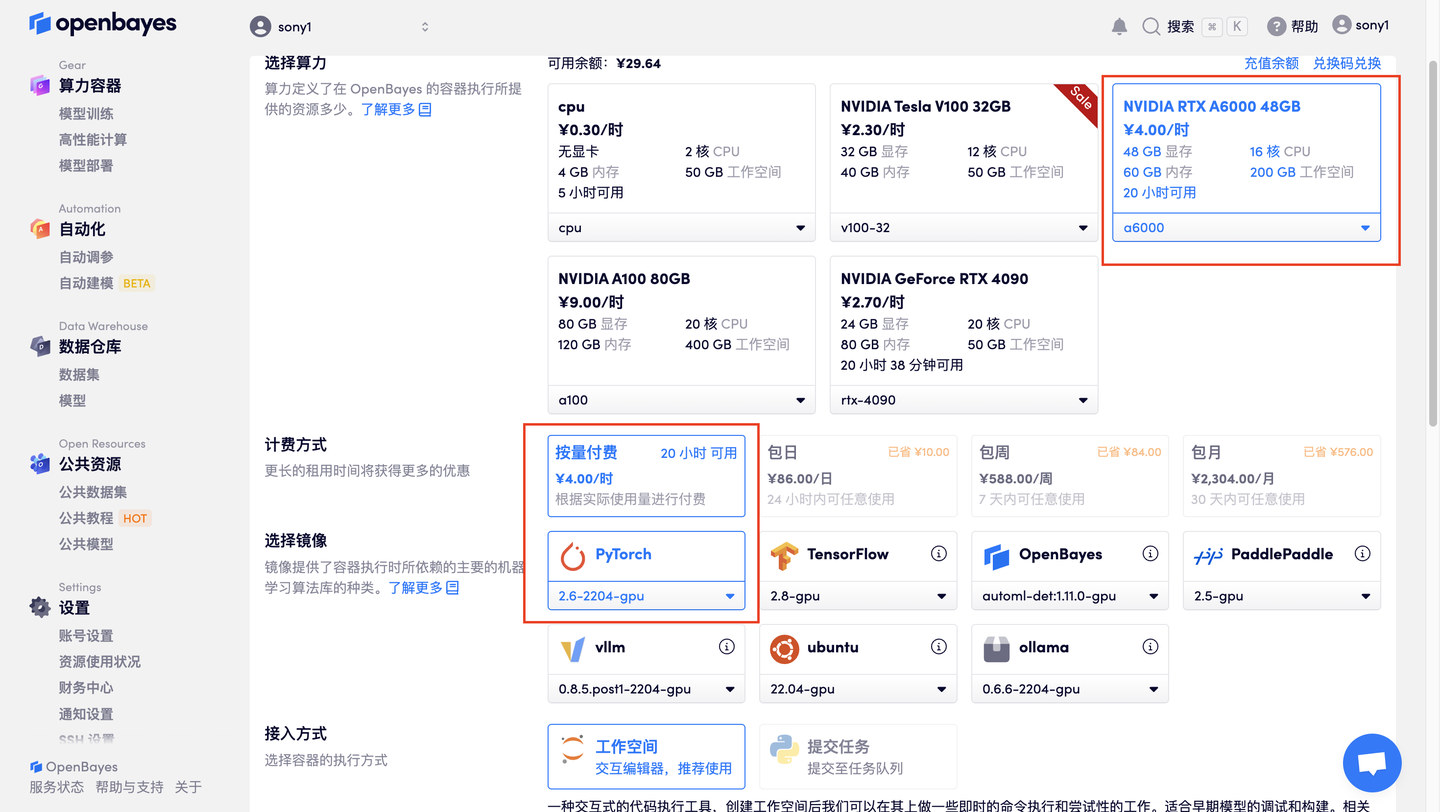Click the ubuntu logo icon
The image size is (1440, 812).
(785, 649)
